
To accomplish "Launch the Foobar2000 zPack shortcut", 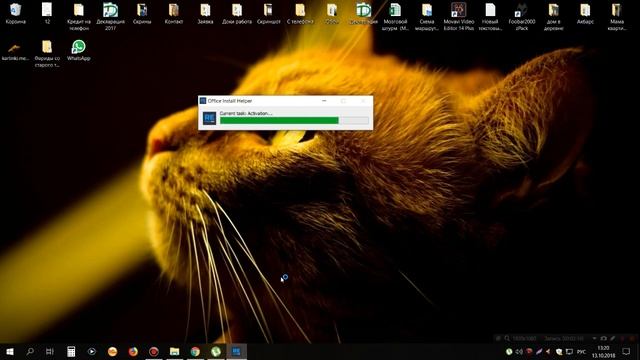I will coord(522,16).
